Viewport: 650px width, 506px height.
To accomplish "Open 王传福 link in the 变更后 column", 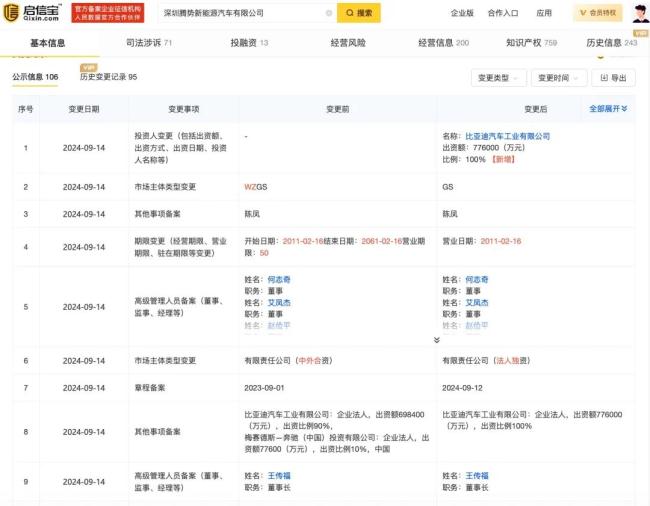I will [477, 476].
